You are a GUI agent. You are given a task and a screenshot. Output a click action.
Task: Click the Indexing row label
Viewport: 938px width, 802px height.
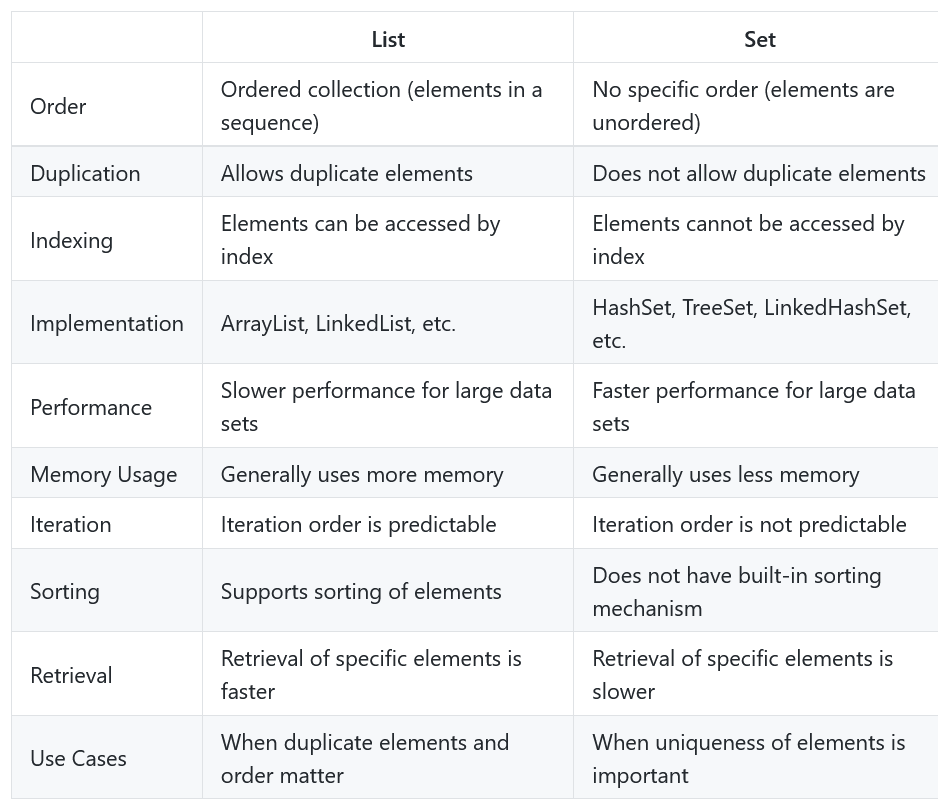point(71,240)
